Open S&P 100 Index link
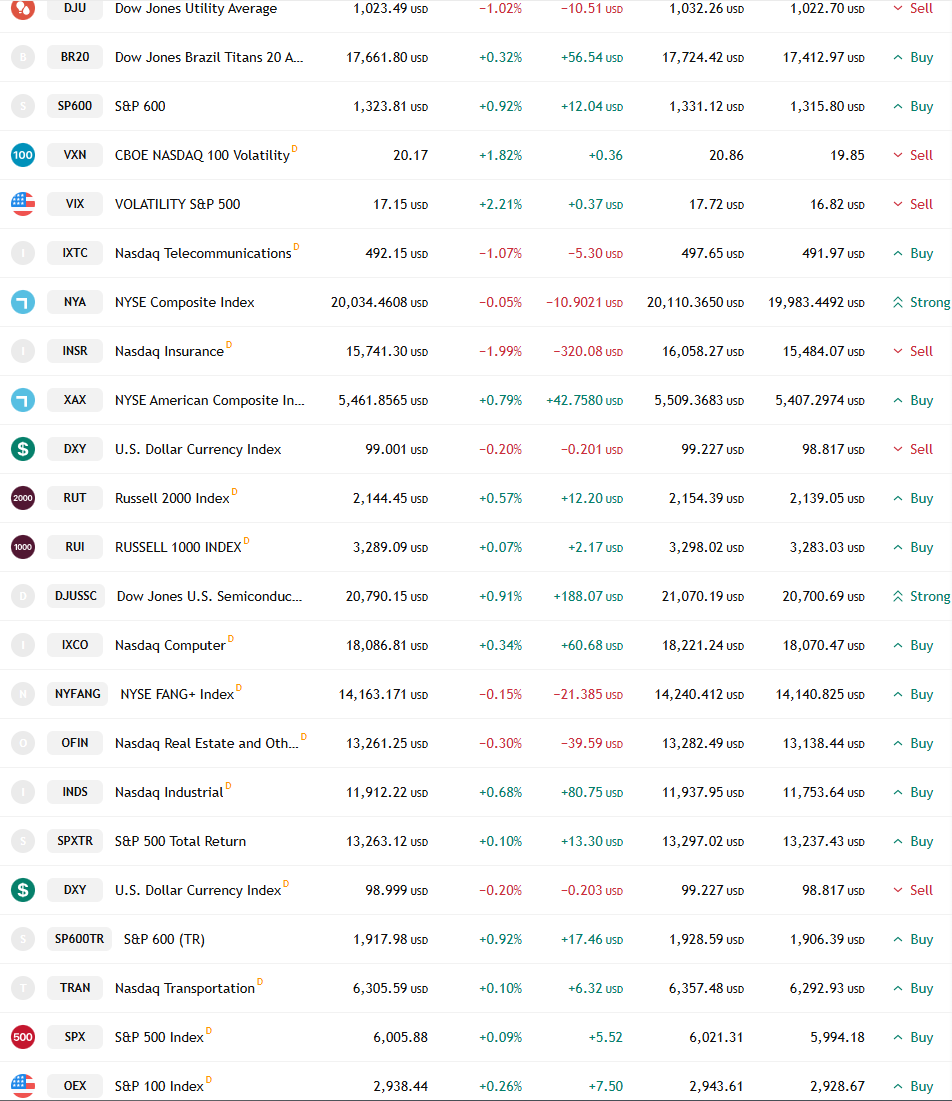The width and height of the screenshot is (952, 1101). click(x=159, y=1086)
